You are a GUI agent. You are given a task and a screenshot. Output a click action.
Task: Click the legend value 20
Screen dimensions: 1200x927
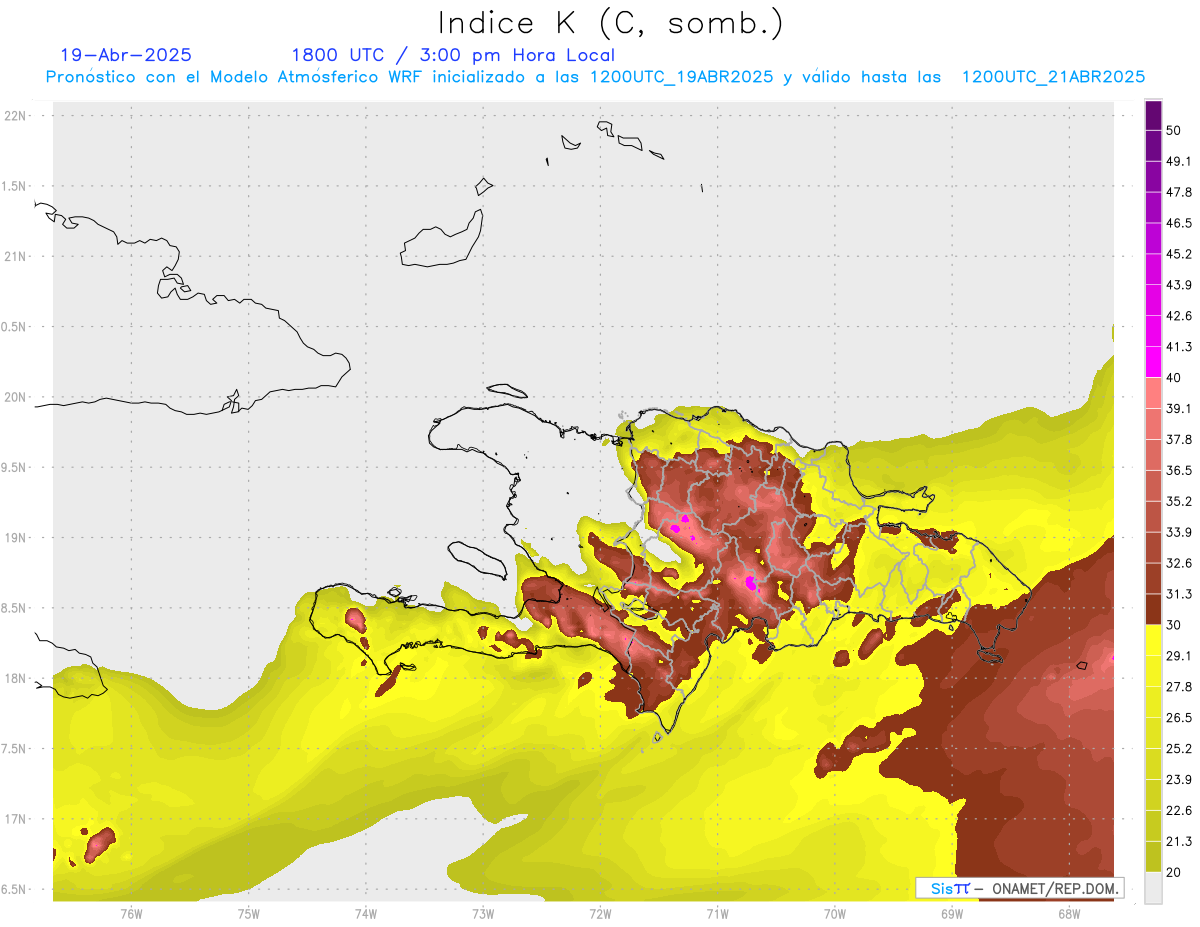tap(1174, 873)
